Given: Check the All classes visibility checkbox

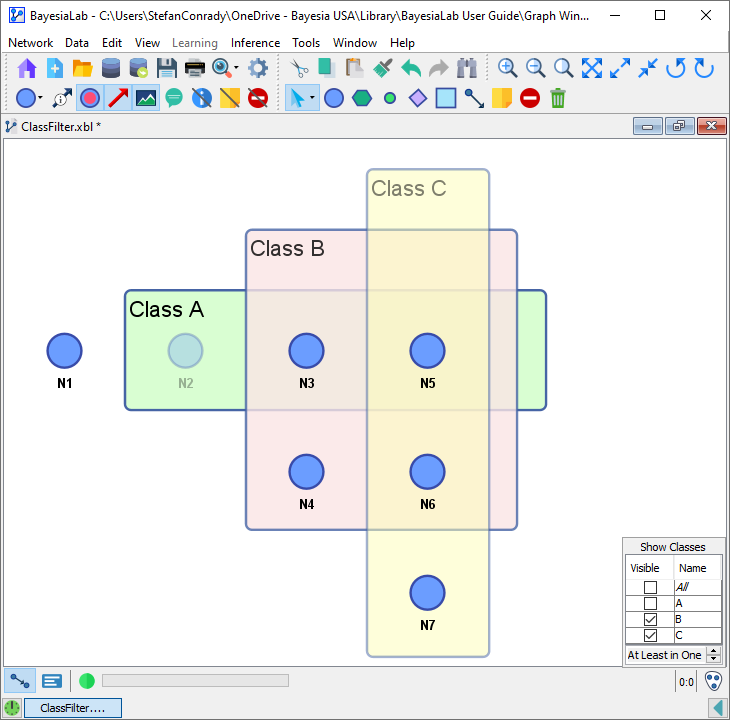Looking at the screenshot, I should click(650, 588).
